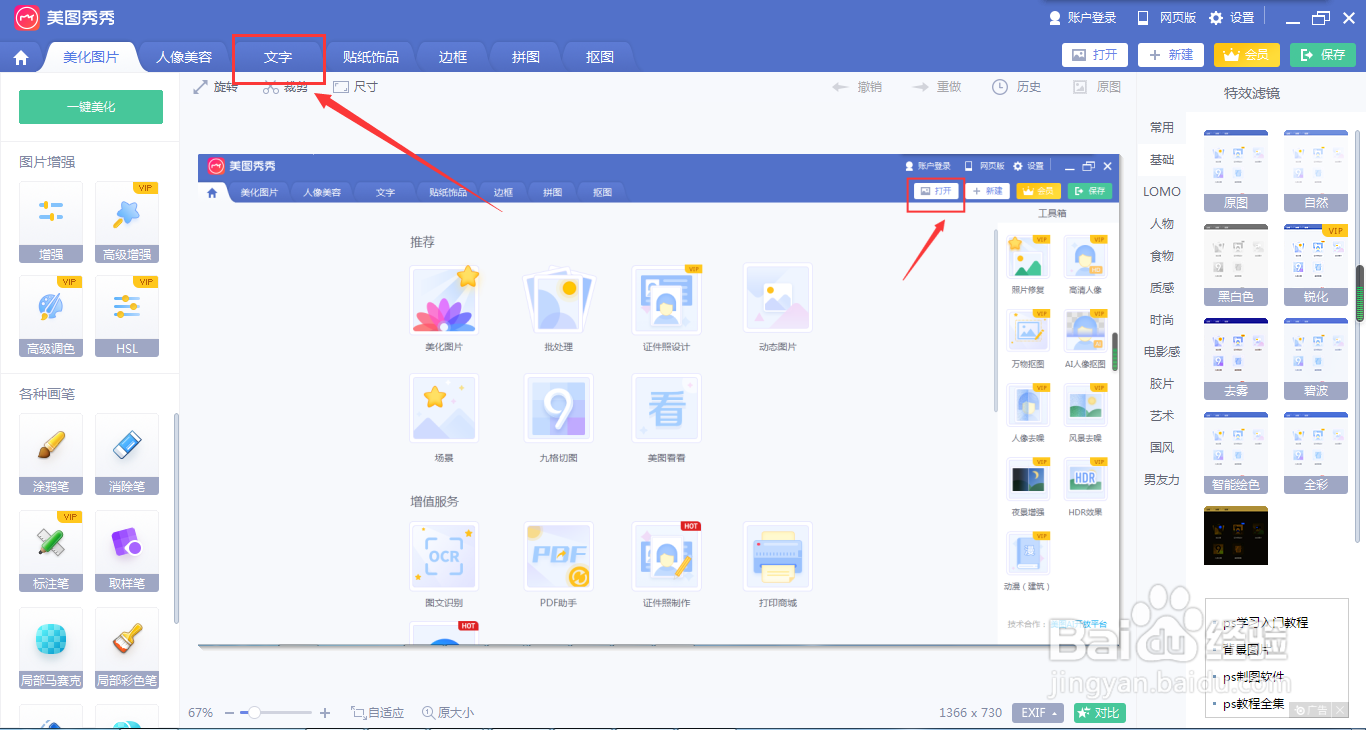This screenshot has width=1366, height=730.
Task: View image at 原大小
Action: 448,713
